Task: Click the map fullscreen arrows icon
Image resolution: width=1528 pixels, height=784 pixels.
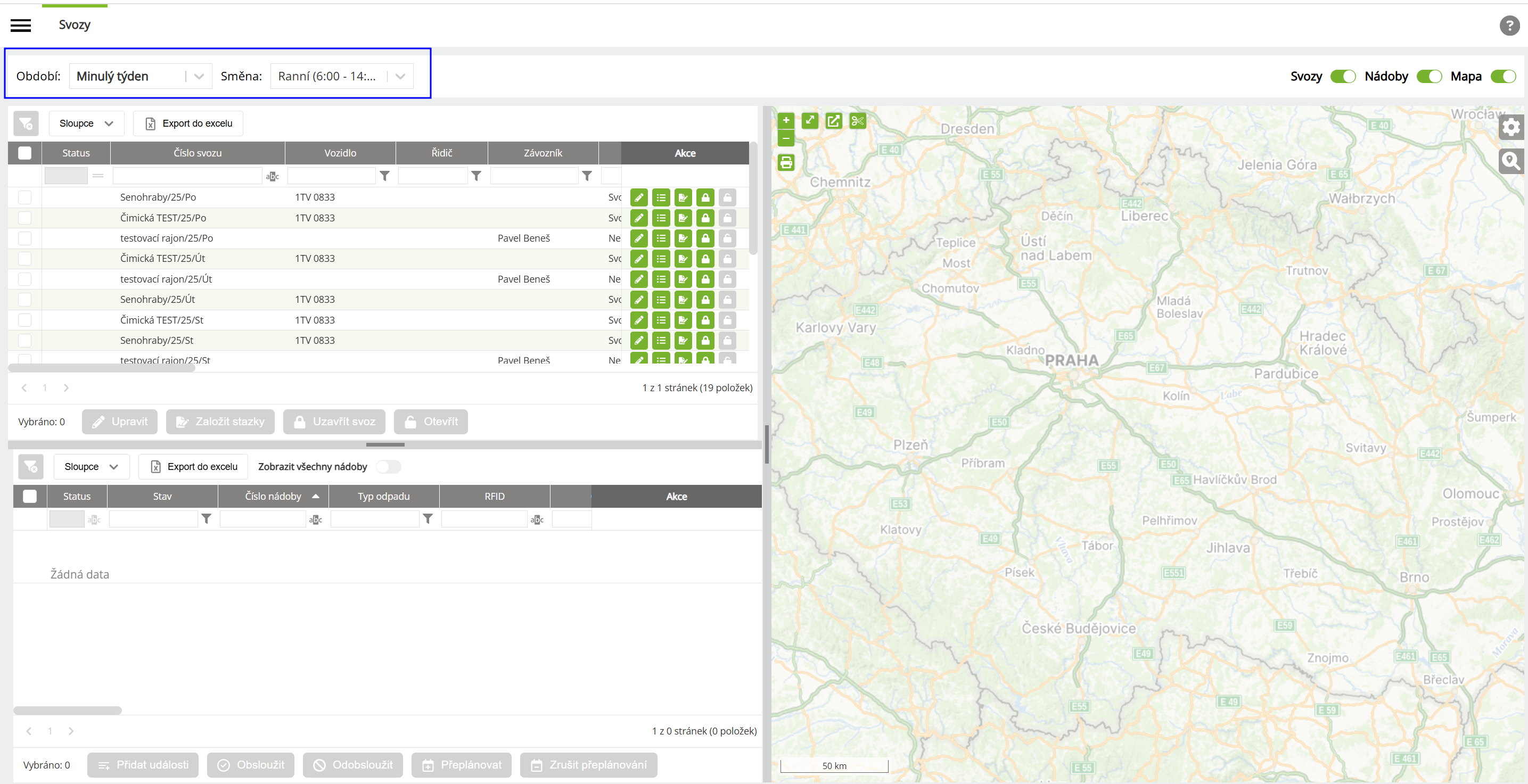Action: (x=810, y=121)
